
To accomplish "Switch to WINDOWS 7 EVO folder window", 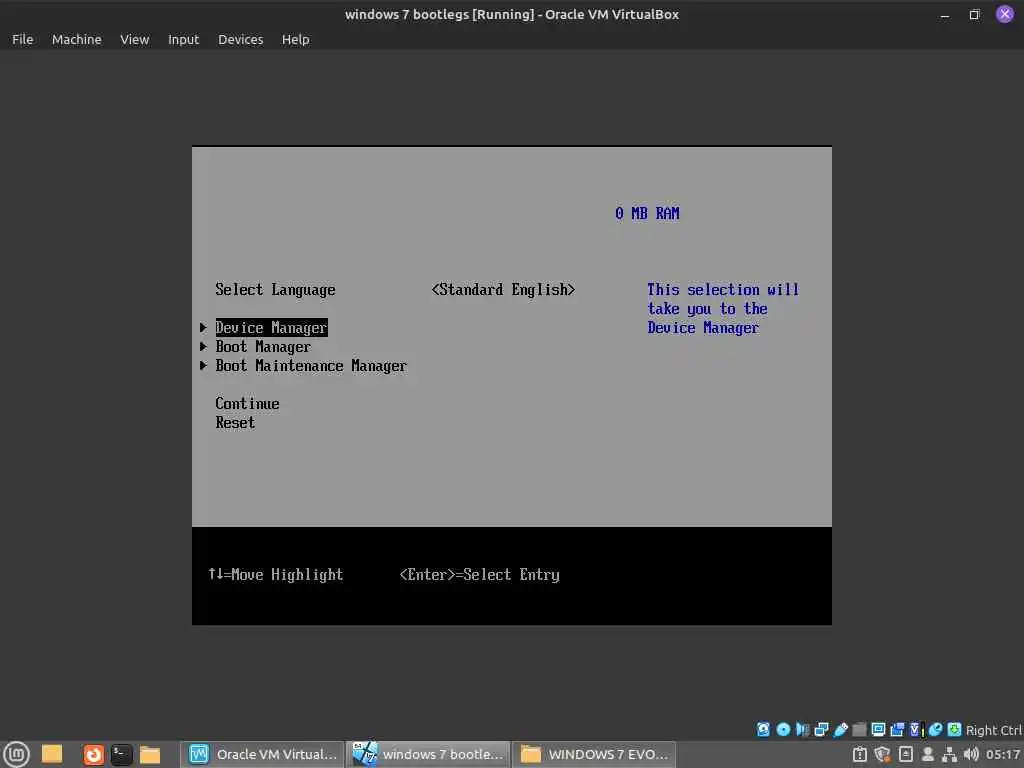I will coord(594,754).
